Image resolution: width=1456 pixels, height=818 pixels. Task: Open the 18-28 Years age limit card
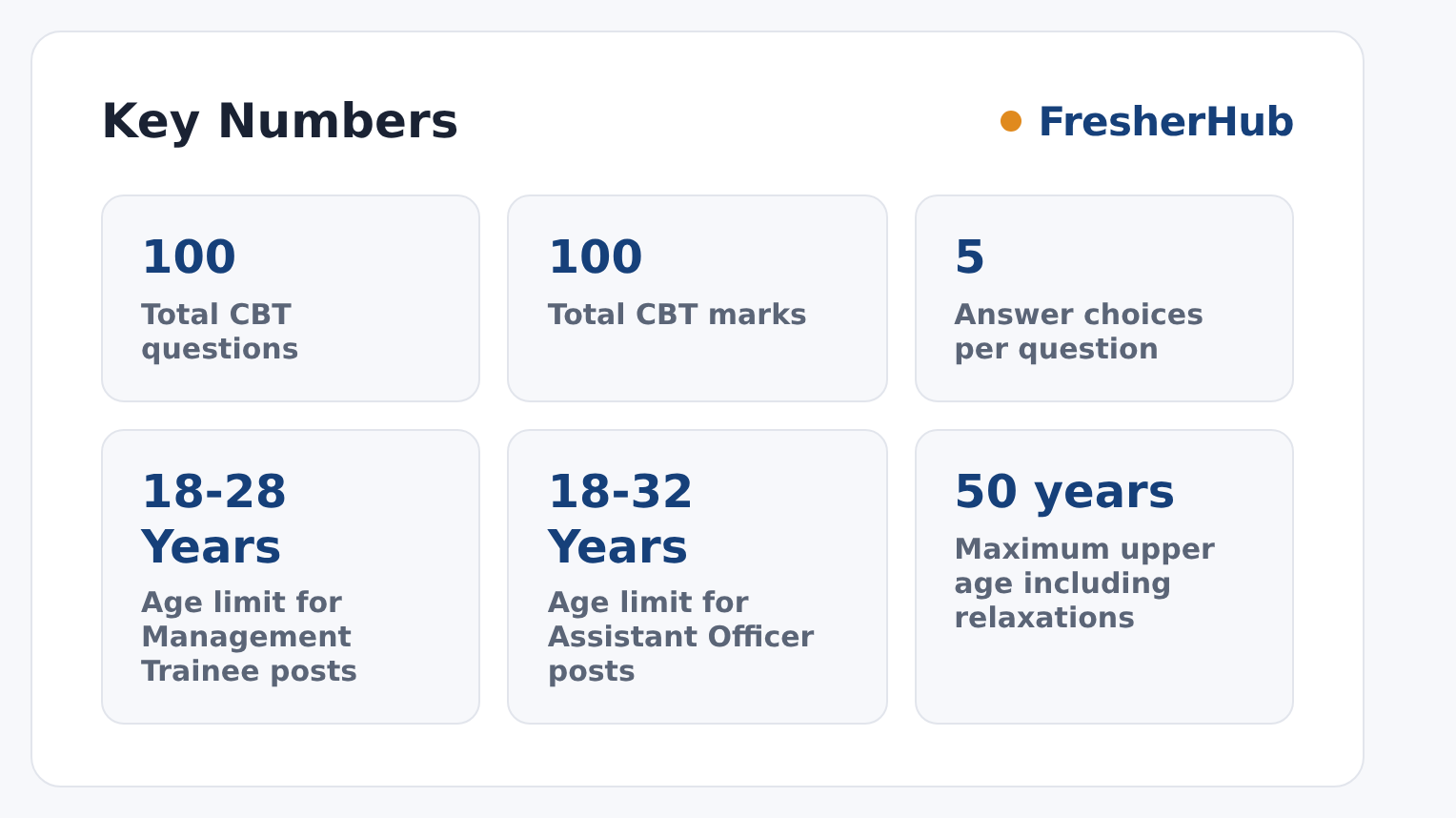[291, 577]
